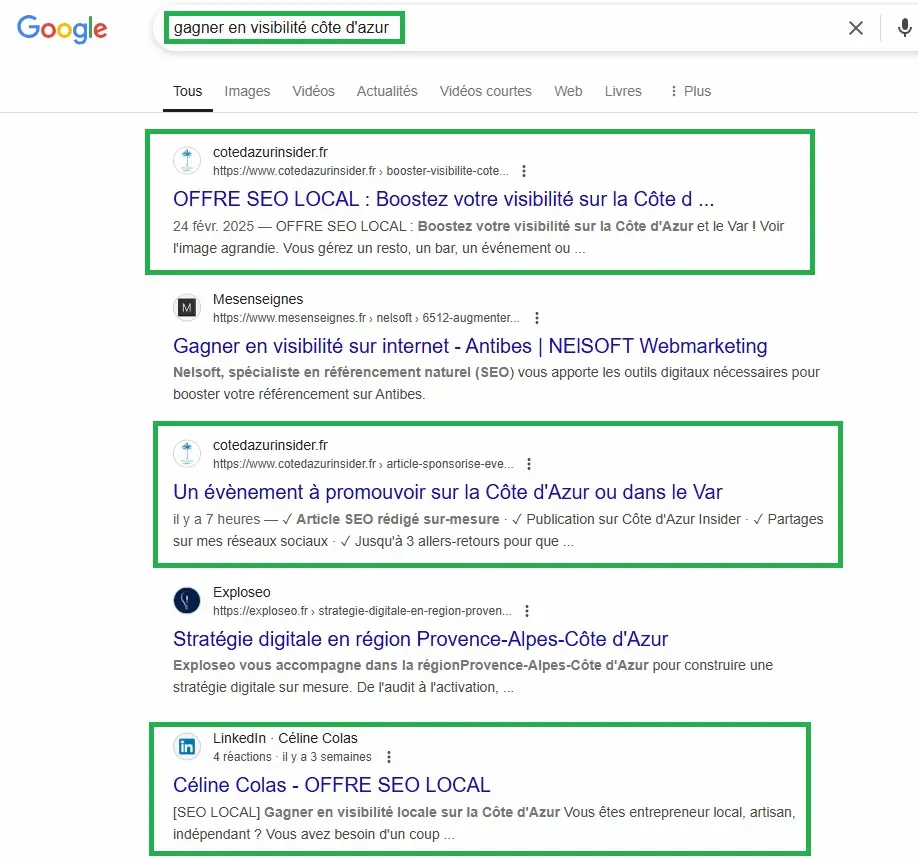The width and height of the screenshot is (918, 860).
Task: Click the 'Mesenseignes' site name
Action: click(x=258, y=299)
